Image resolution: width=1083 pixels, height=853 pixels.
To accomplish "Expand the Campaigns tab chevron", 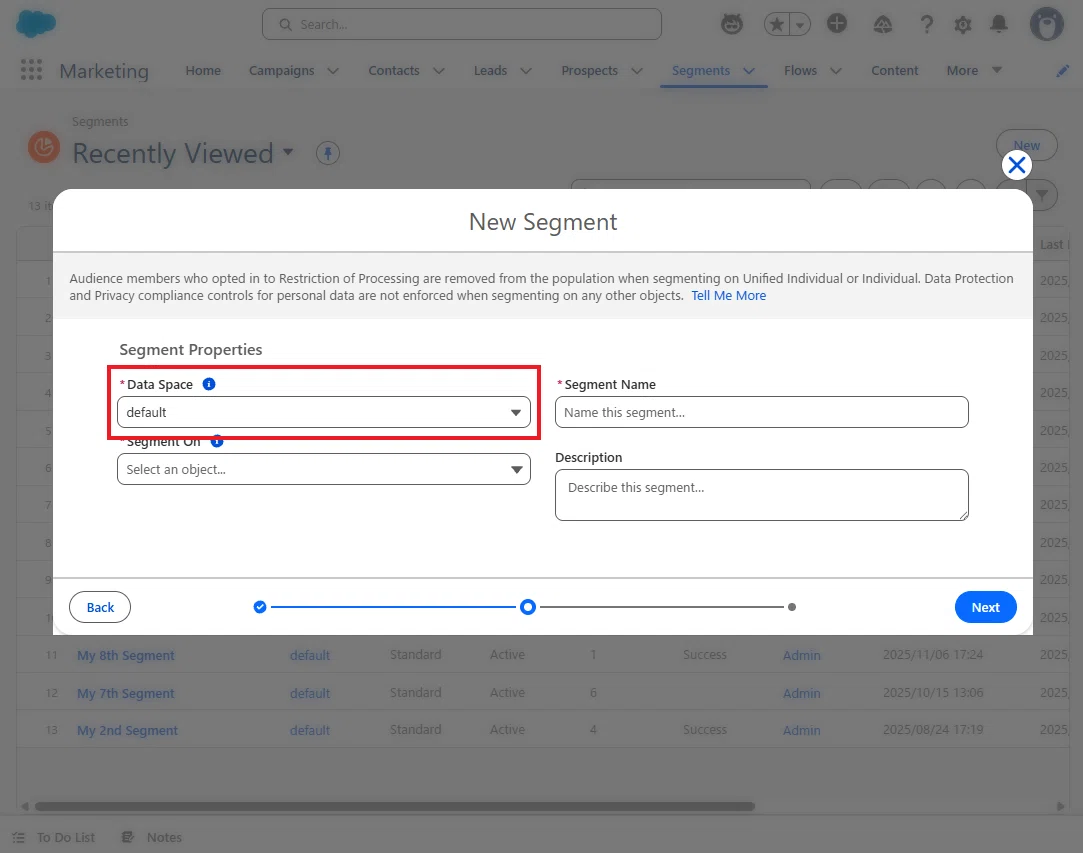I will coord(333,70).
